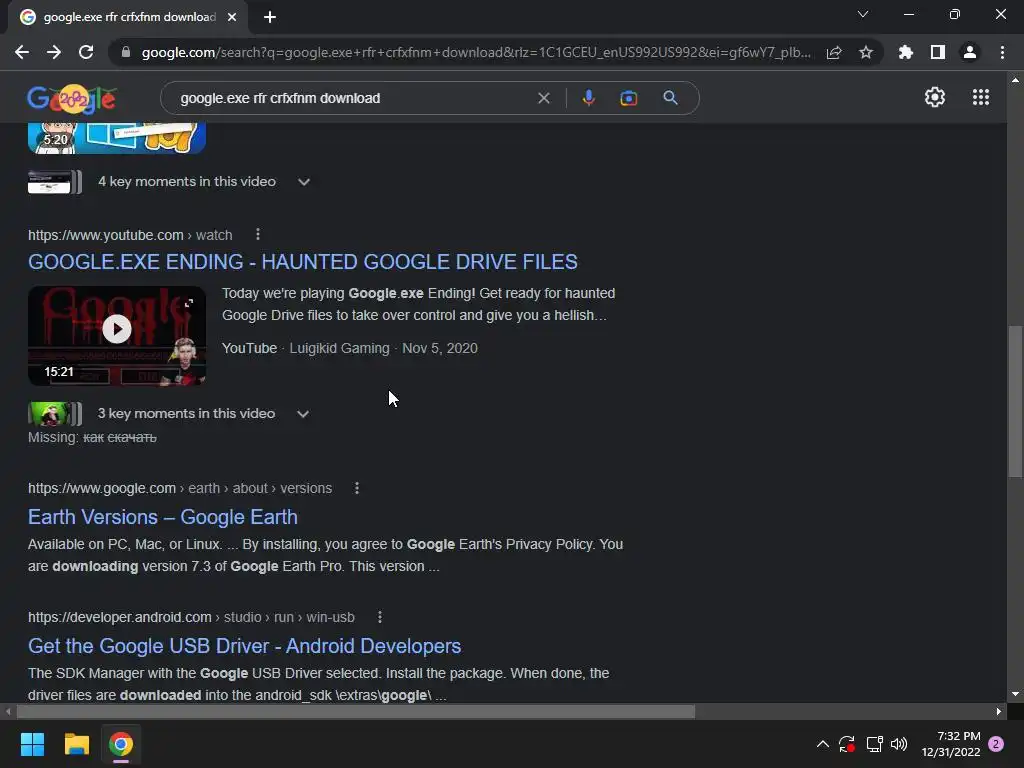Click the browser address bar URL
This screenshot has width=1024, height=768.
[476, 52]
